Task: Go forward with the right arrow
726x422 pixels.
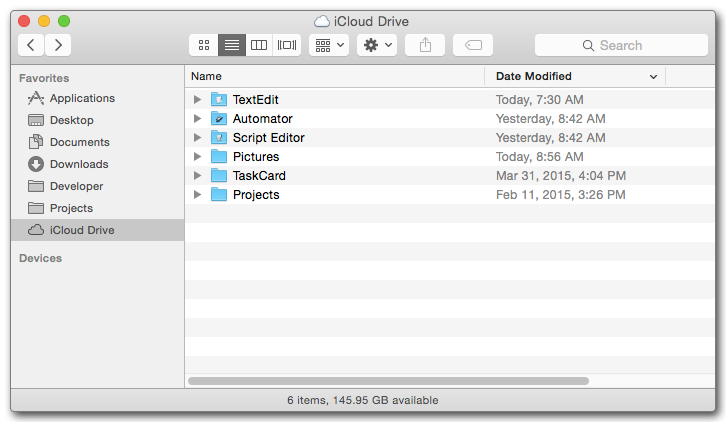Action: point(58,45)
